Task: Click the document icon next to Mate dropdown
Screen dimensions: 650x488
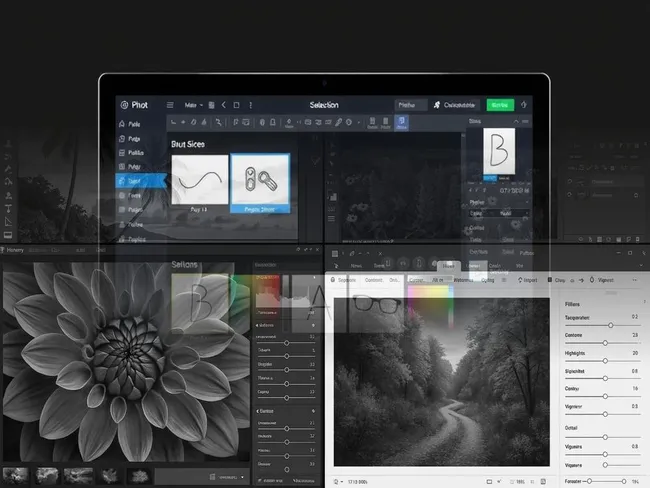Action: pos(211,105)
